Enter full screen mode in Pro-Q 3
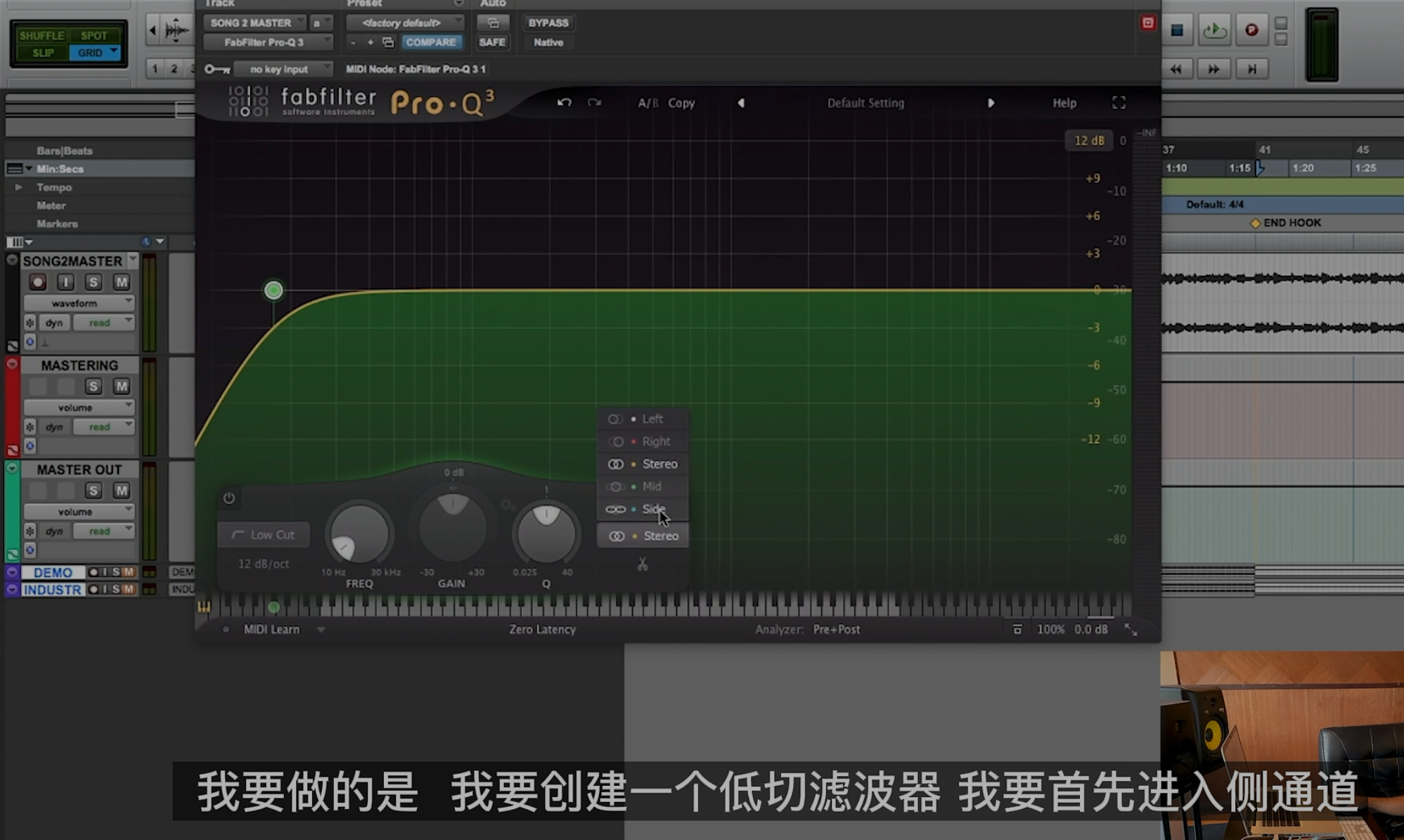Screen dimensions: 1404x840 (1119, 103)
